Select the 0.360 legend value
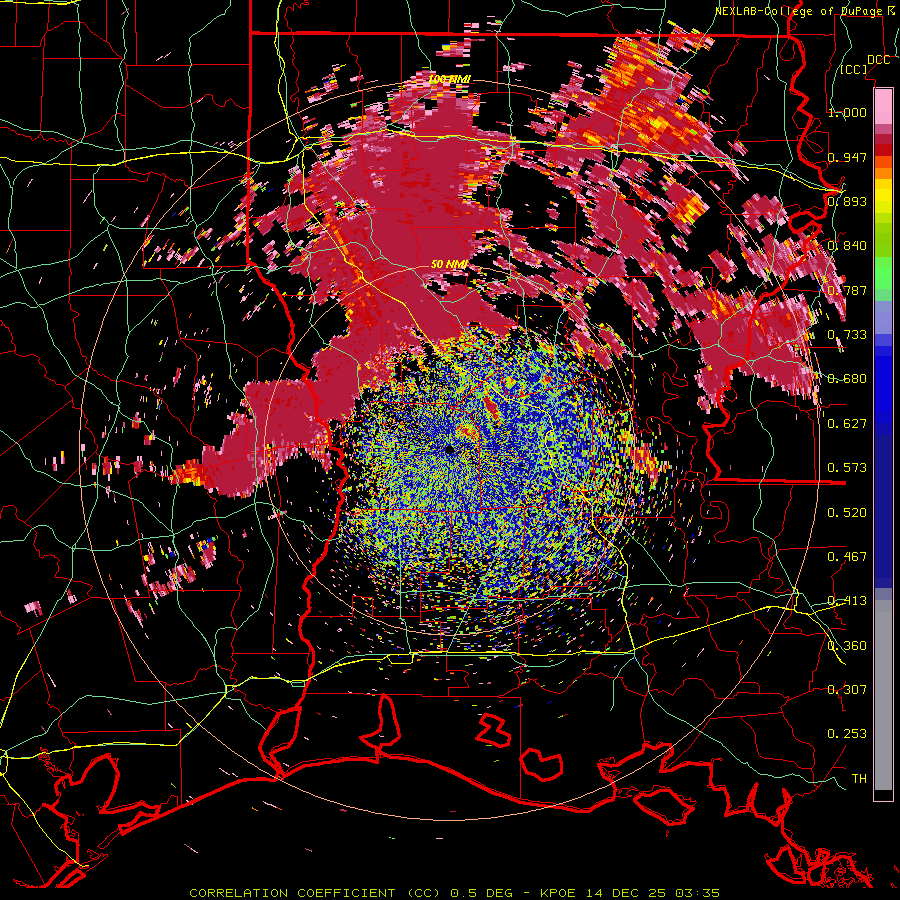This screenshot has width=900, height=900. coord(847,646)
